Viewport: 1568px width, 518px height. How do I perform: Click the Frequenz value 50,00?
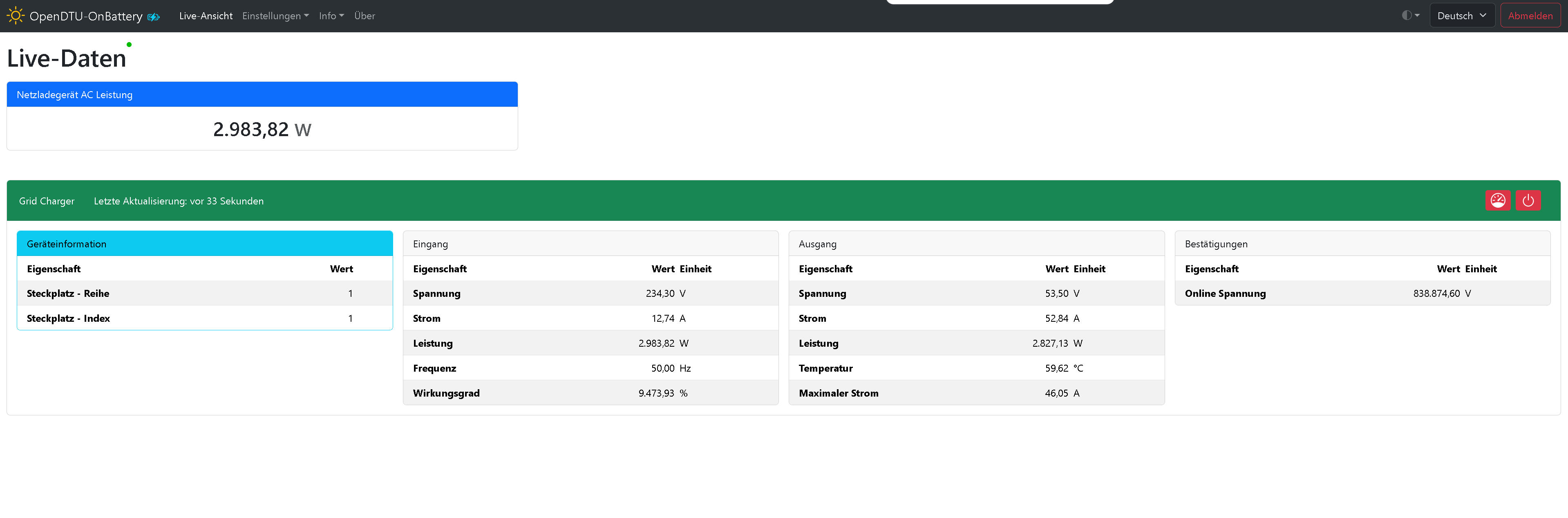tap(663, 368)
